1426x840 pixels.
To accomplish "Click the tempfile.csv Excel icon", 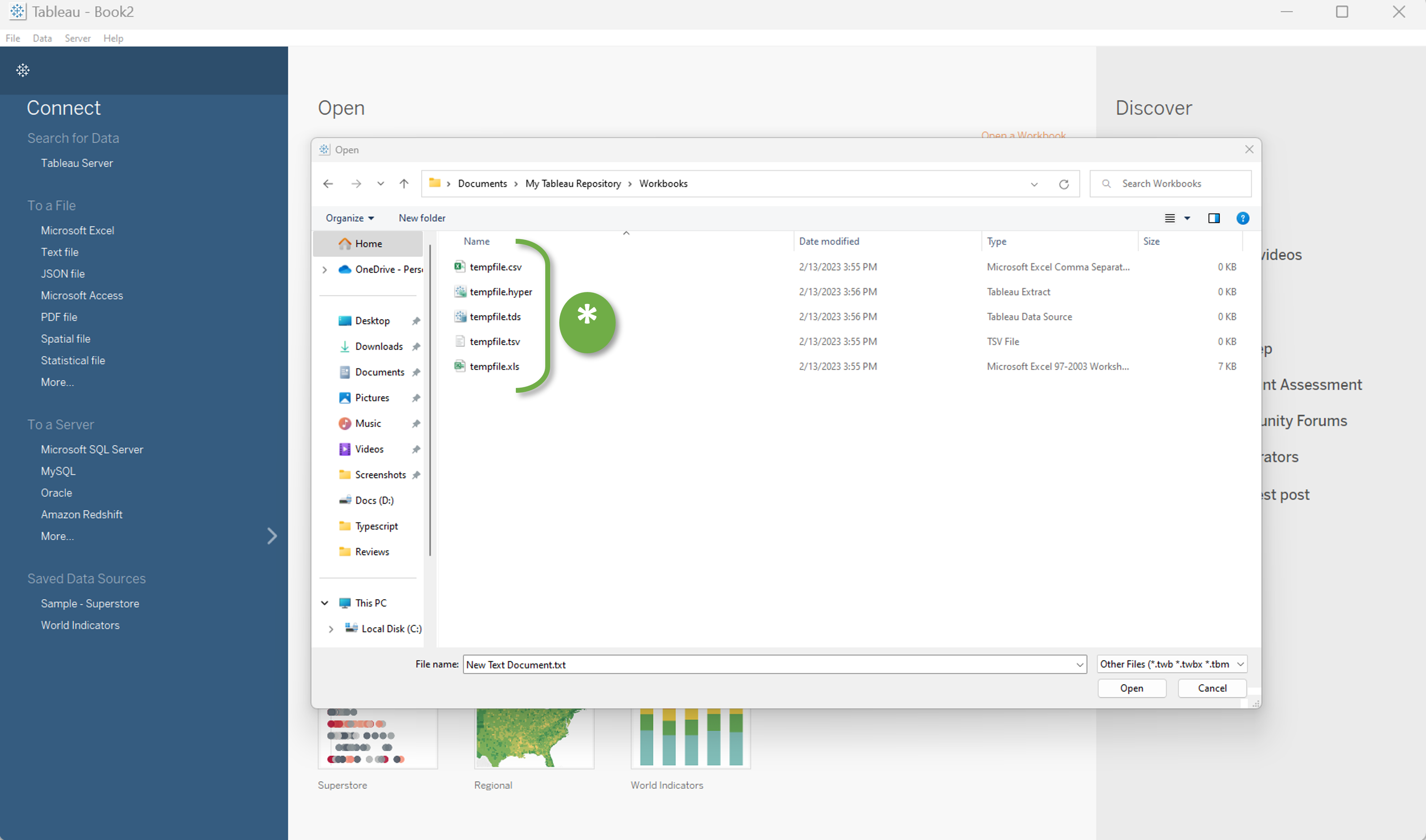I will 460,266.
